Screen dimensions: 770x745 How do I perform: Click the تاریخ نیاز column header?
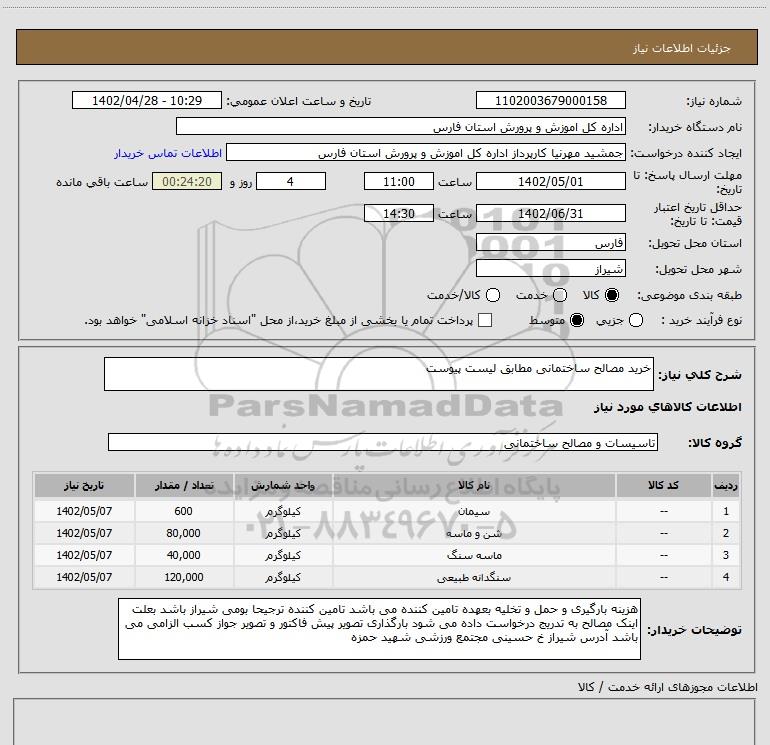[x=84, y=486]
